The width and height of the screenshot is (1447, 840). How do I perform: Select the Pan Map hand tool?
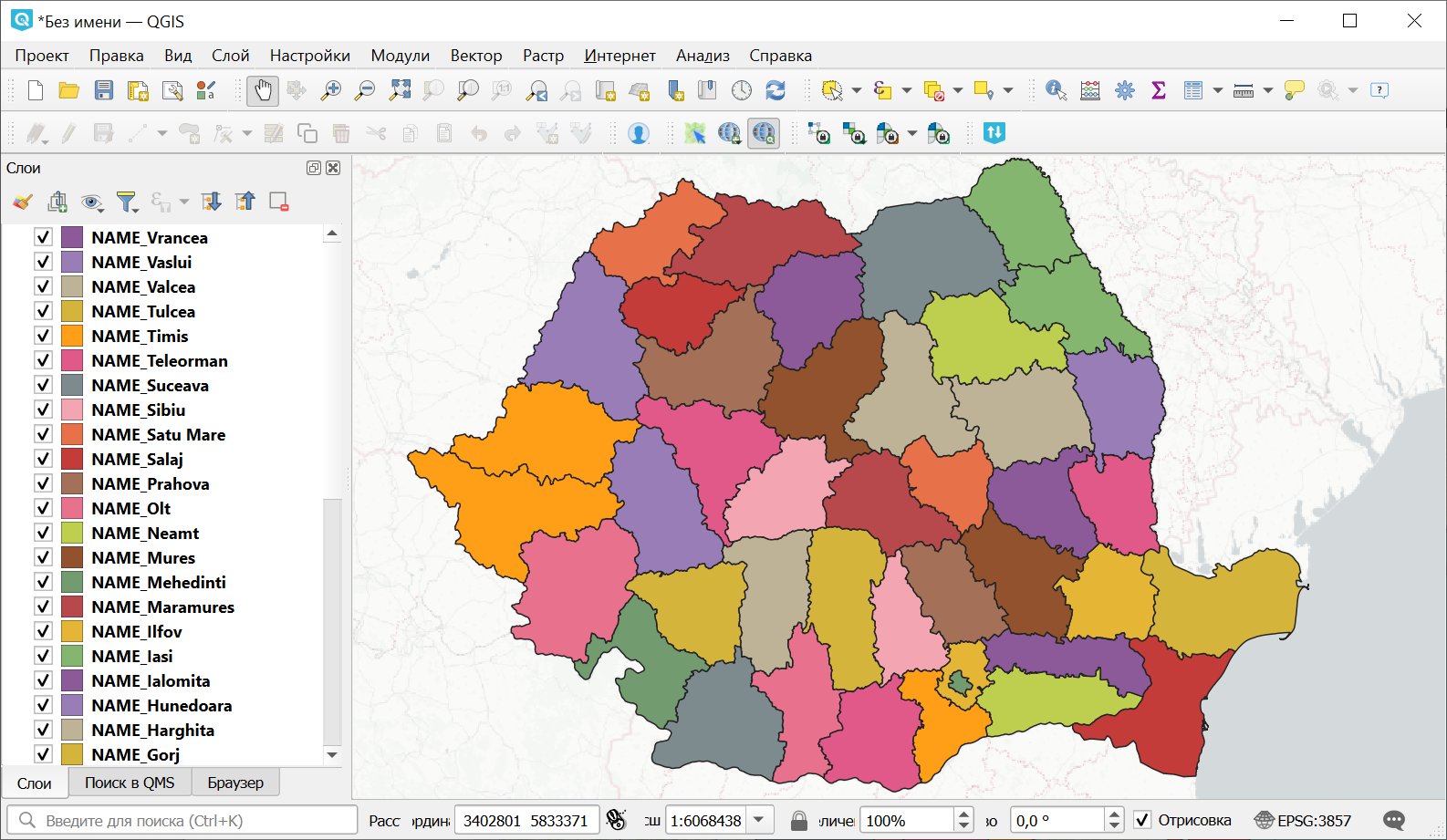(x=263, y=90)
